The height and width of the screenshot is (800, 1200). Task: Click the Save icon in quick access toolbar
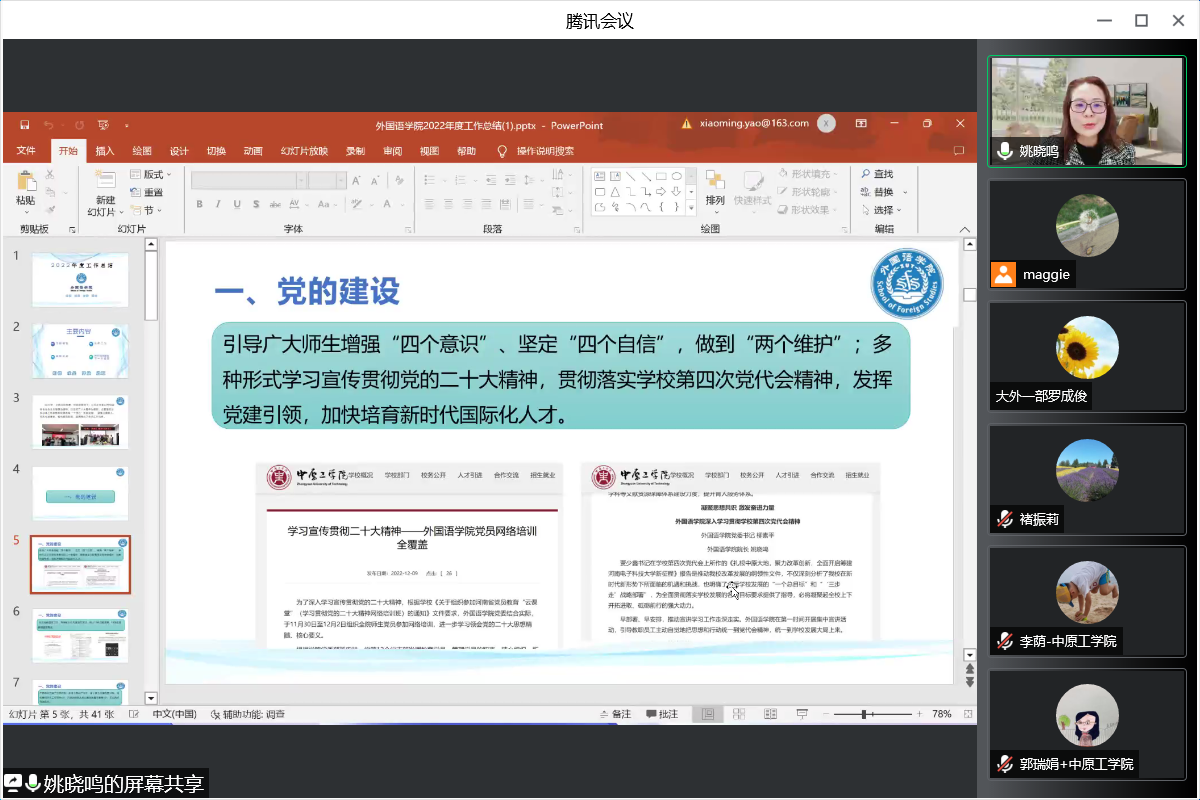pyautogui.click(x=24, y=125)
